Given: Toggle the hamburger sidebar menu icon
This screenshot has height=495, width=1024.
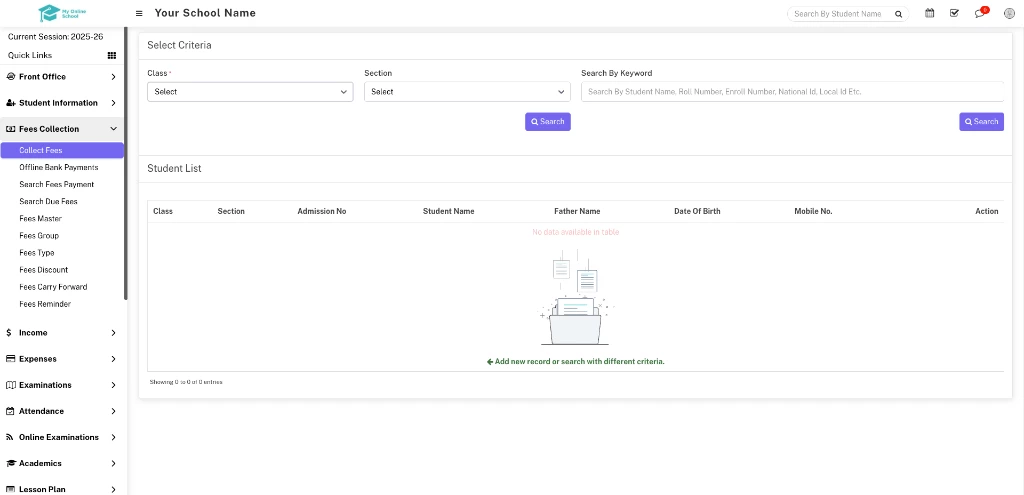Looking at the screenshot, I should coord(139,13).
